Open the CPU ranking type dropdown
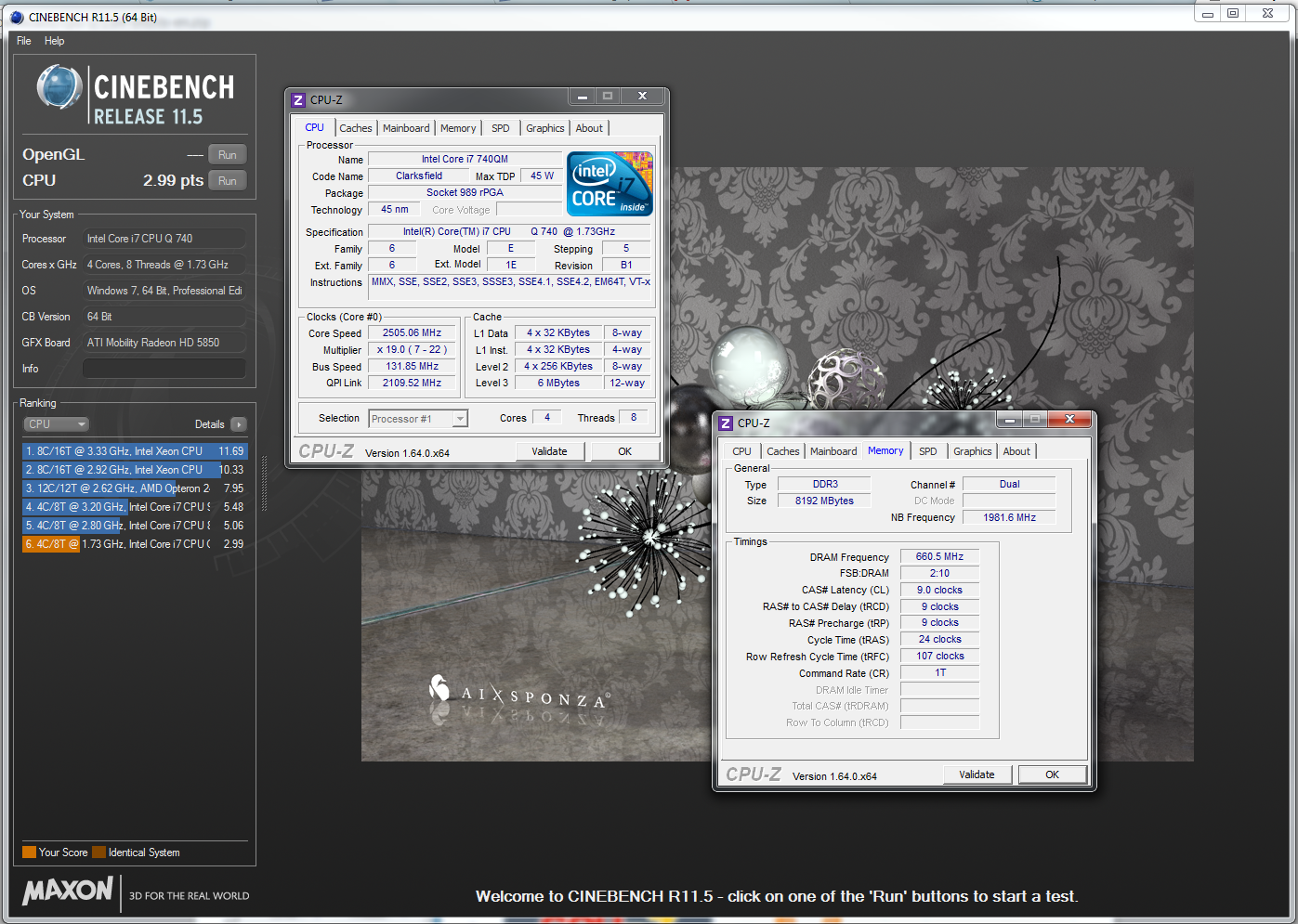The width and height of the screenshot is (1298, 924). (x=56, y=424)
